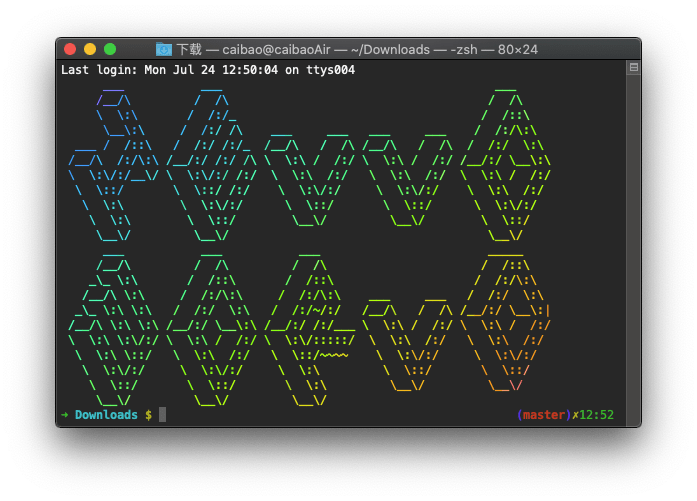697x501 pixels.
Task: Zoom the window with the green button
Action: tap(110, 49)
